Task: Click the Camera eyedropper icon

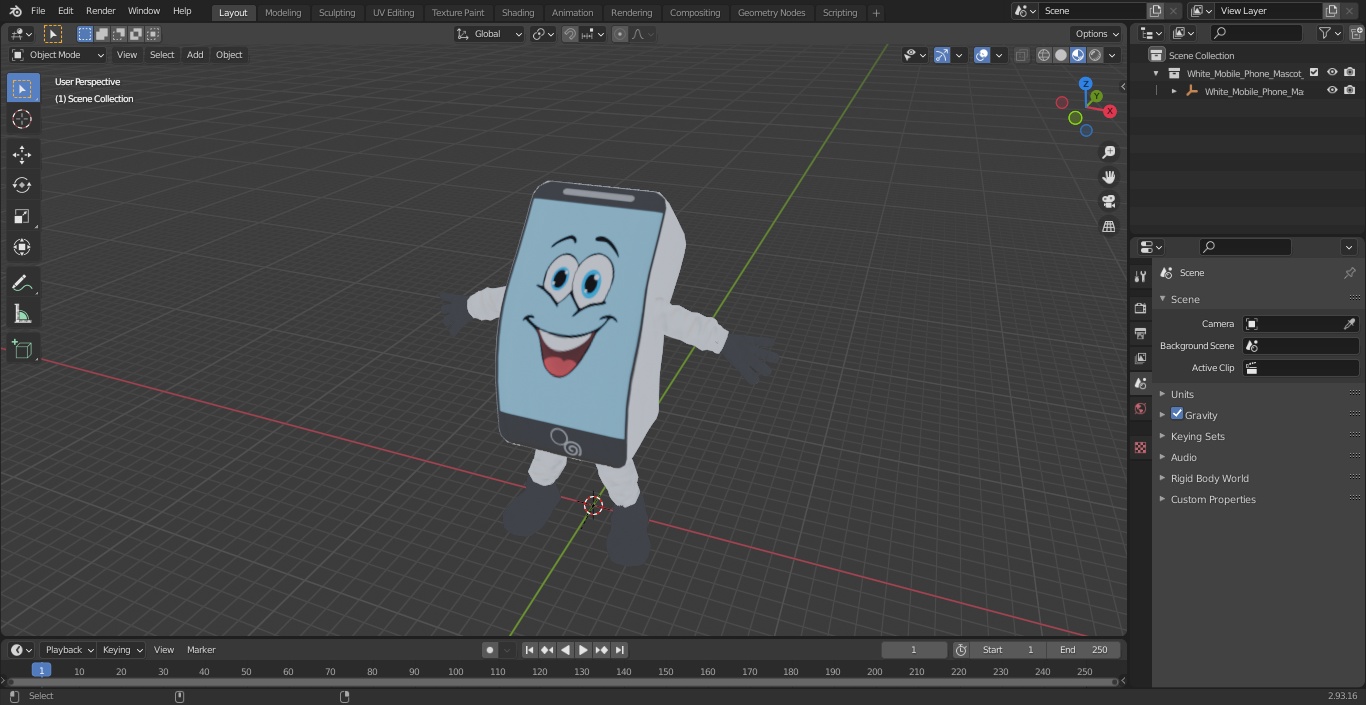Action: click(x=1349, y=324)
